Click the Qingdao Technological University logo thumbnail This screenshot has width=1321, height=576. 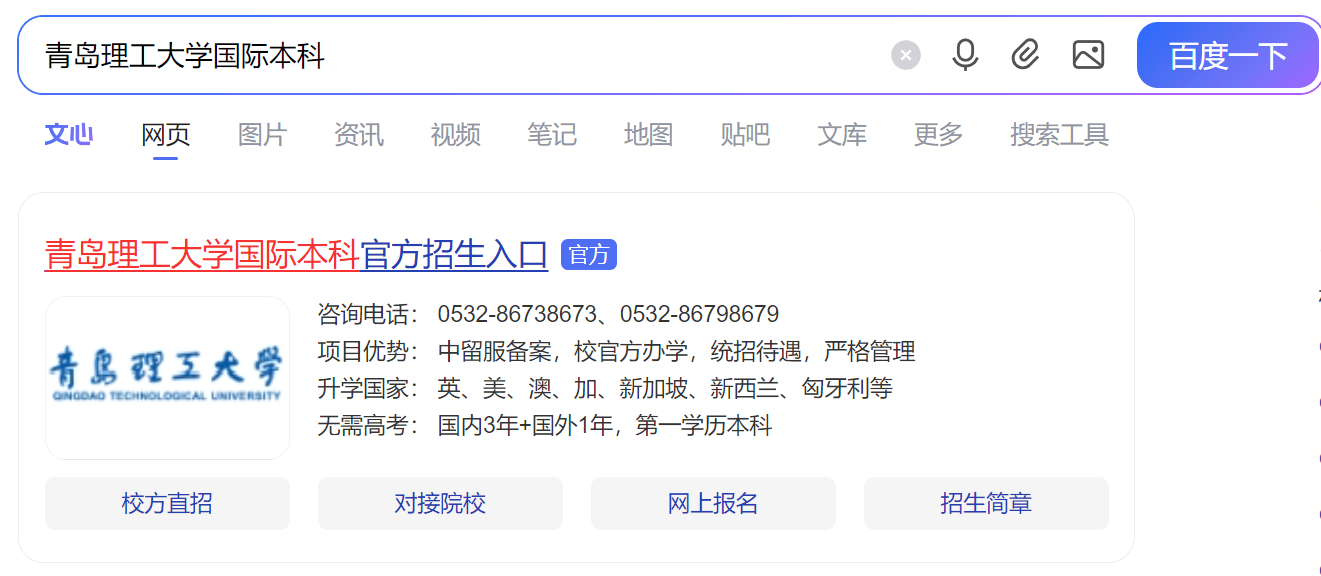166,378
